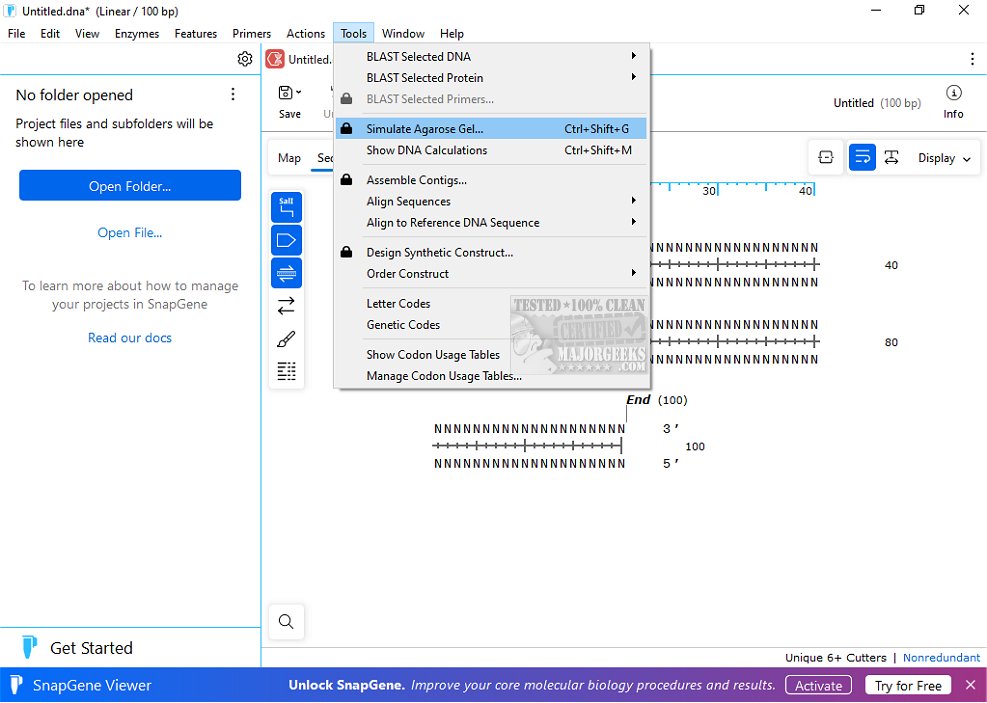Click the Try for Free button
Image resolution: width=987 pixels, height=703 pixels.
pos(908,685)
